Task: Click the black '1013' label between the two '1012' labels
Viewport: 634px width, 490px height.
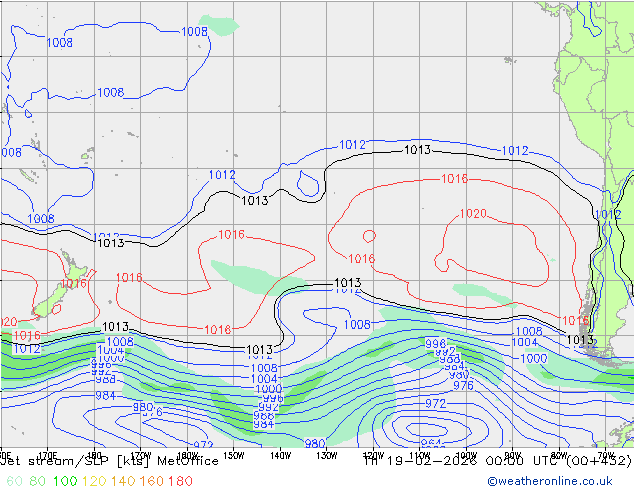Action: [x=418, y=150]
